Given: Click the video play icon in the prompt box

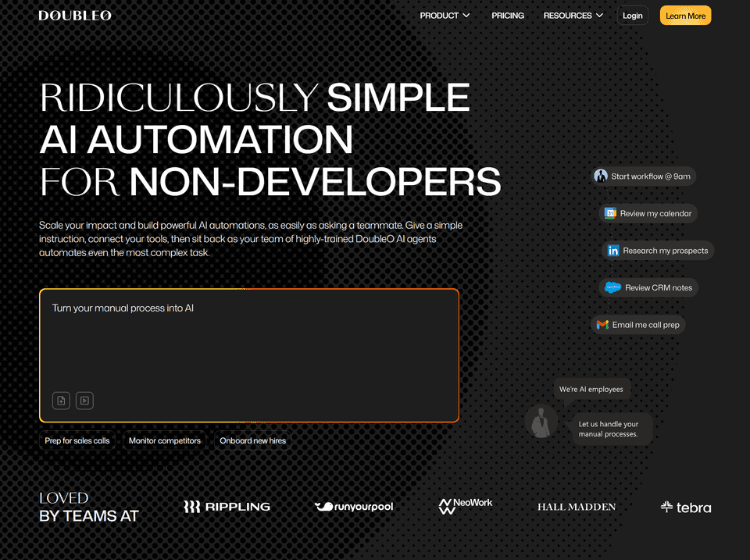Looking at the screenshot, I should (85, 400).
